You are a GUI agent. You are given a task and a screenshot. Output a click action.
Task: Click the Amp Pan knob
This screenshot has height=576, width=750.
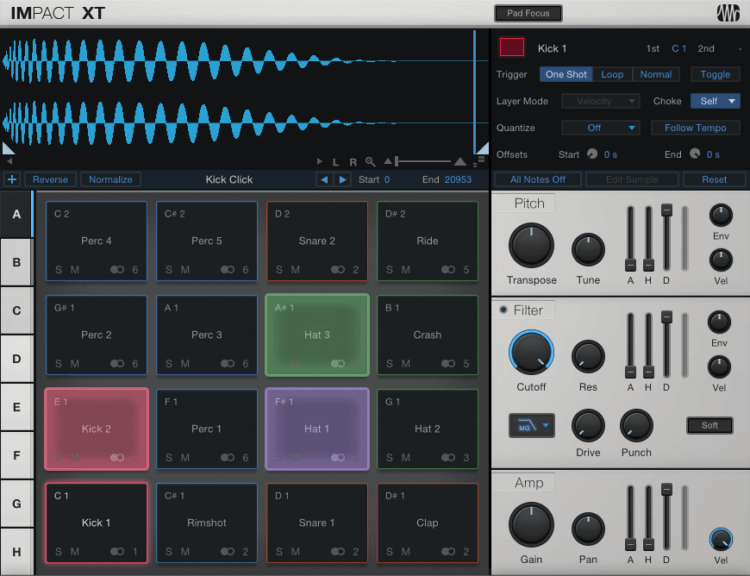(588, 529)
